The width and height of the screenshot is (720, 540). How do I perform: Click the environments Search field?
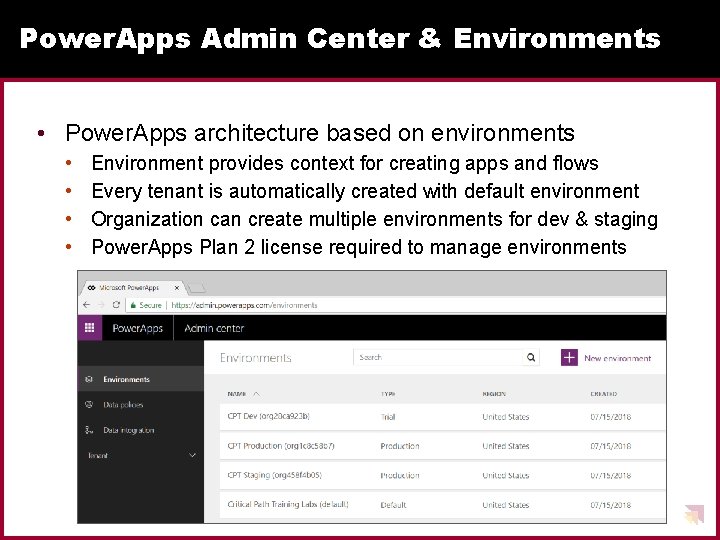pos(438,357)
